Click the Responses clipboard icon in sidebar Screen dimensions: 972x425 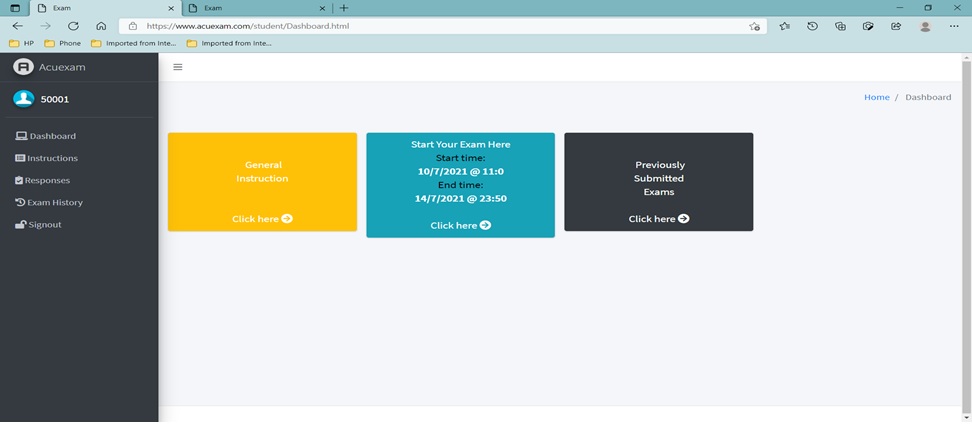pos(19,181)
